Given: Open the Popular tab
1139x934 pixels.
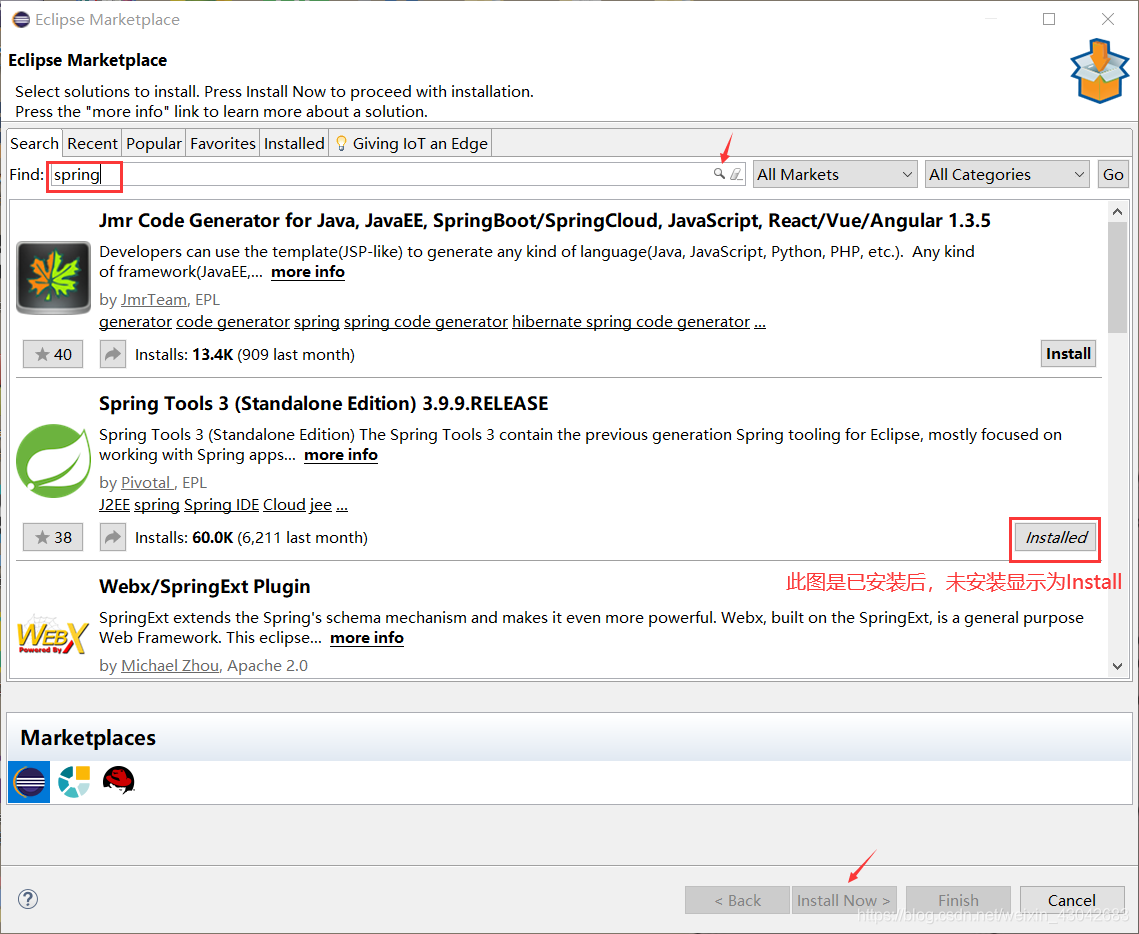Looking at the screenshot, I should [x=153, y=142].
